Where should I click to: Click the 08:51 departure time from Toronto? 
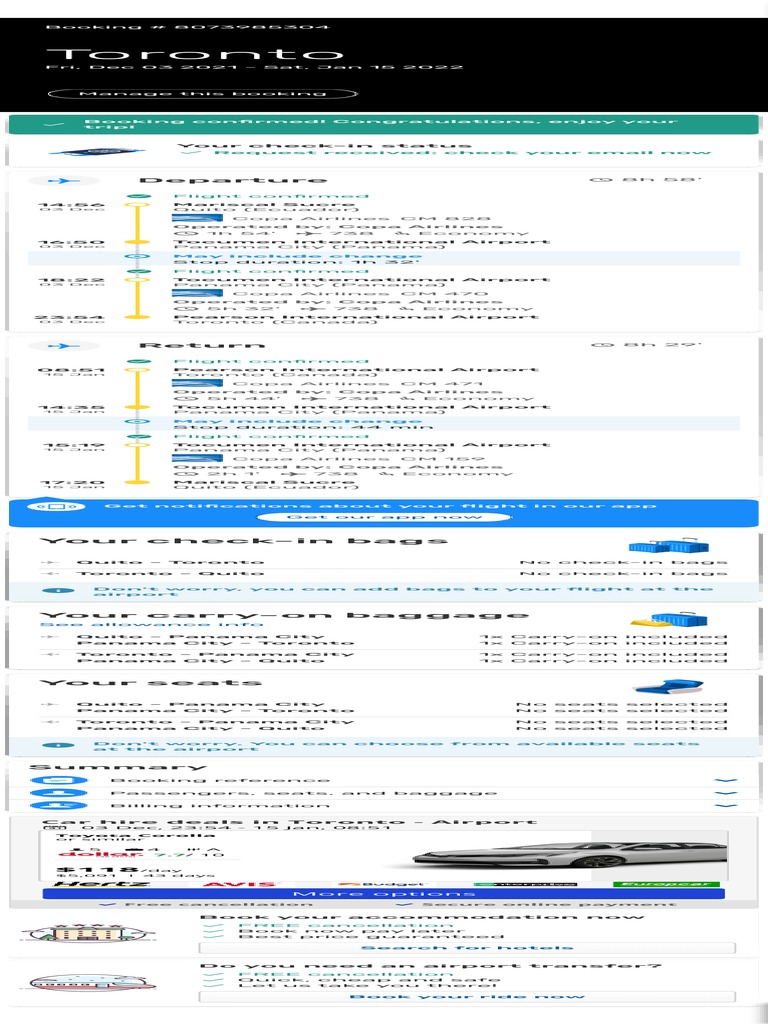pos(71,370)
